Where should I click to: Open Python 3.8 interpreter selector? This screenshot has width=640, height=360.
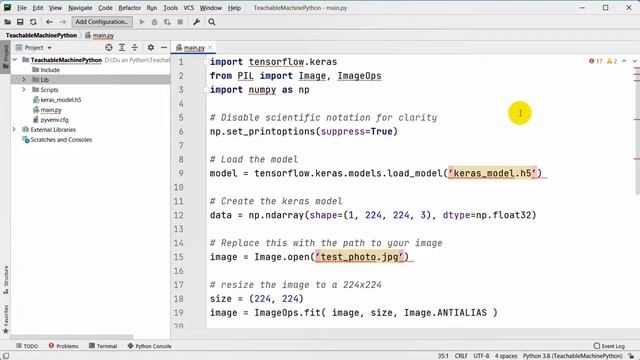point(573,356)
